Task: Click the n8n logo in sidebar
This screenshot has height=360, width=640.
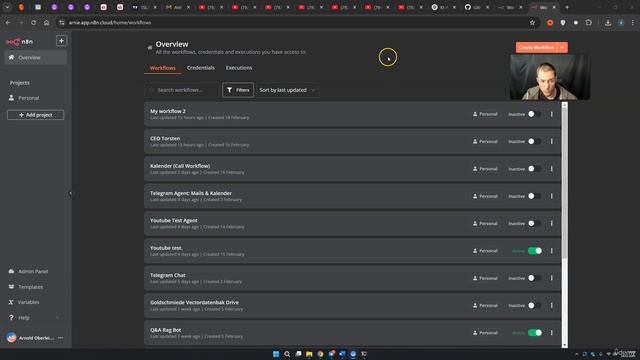Action: [x=19, y=42]
